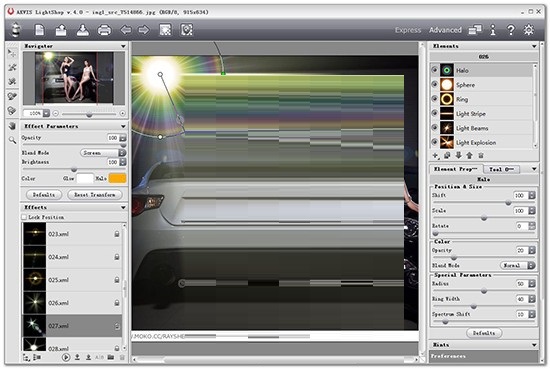Screen dimensions: 550x369
Task: Open program info via the i icon
Action: (493, 30)
